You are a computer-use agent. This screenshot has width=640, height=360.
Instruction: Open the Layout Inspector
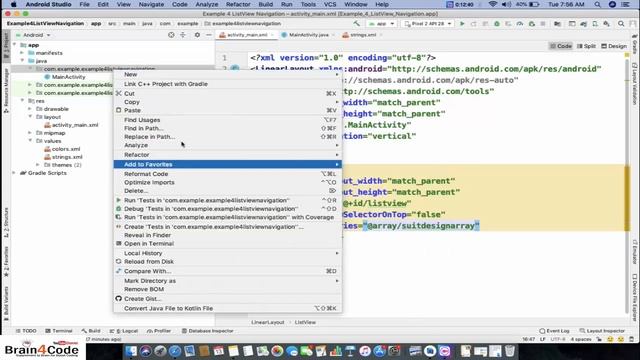(602, 331)
